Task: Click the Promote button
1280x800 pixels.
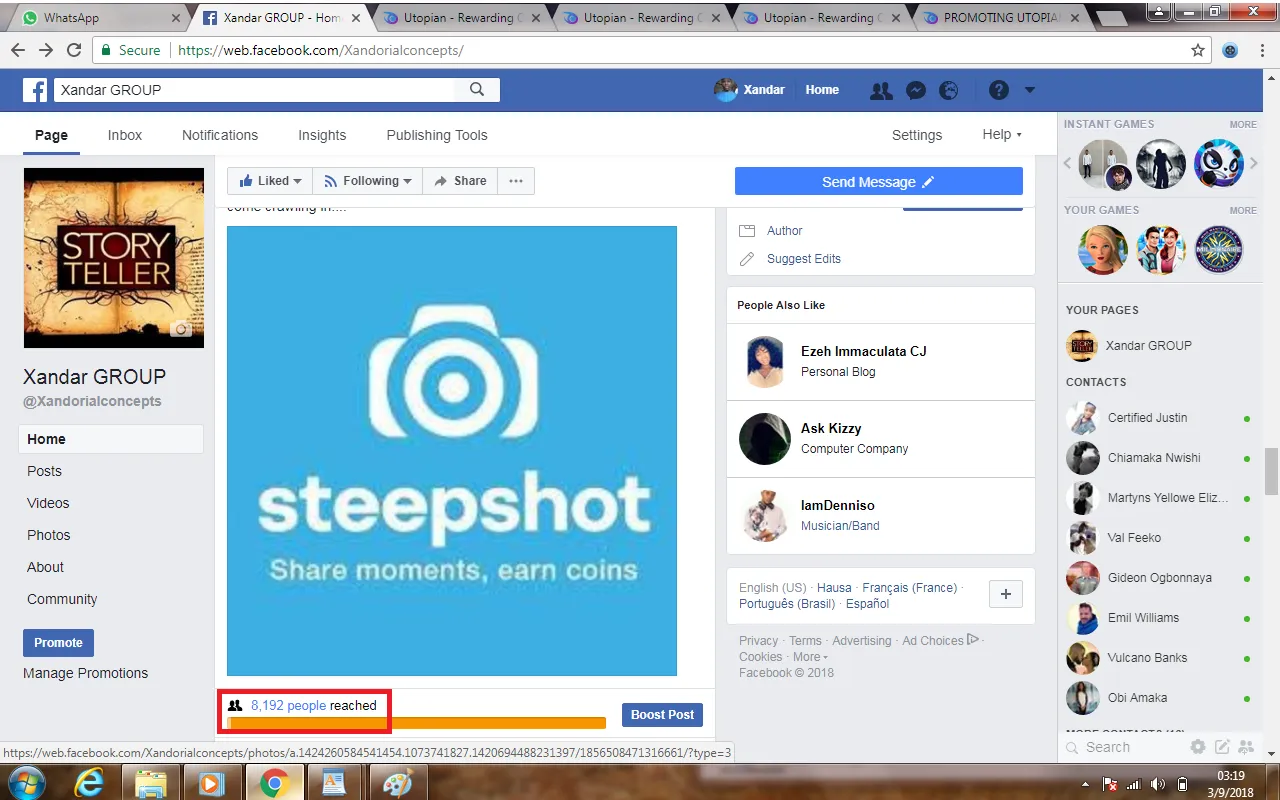Action: point(58,643)
